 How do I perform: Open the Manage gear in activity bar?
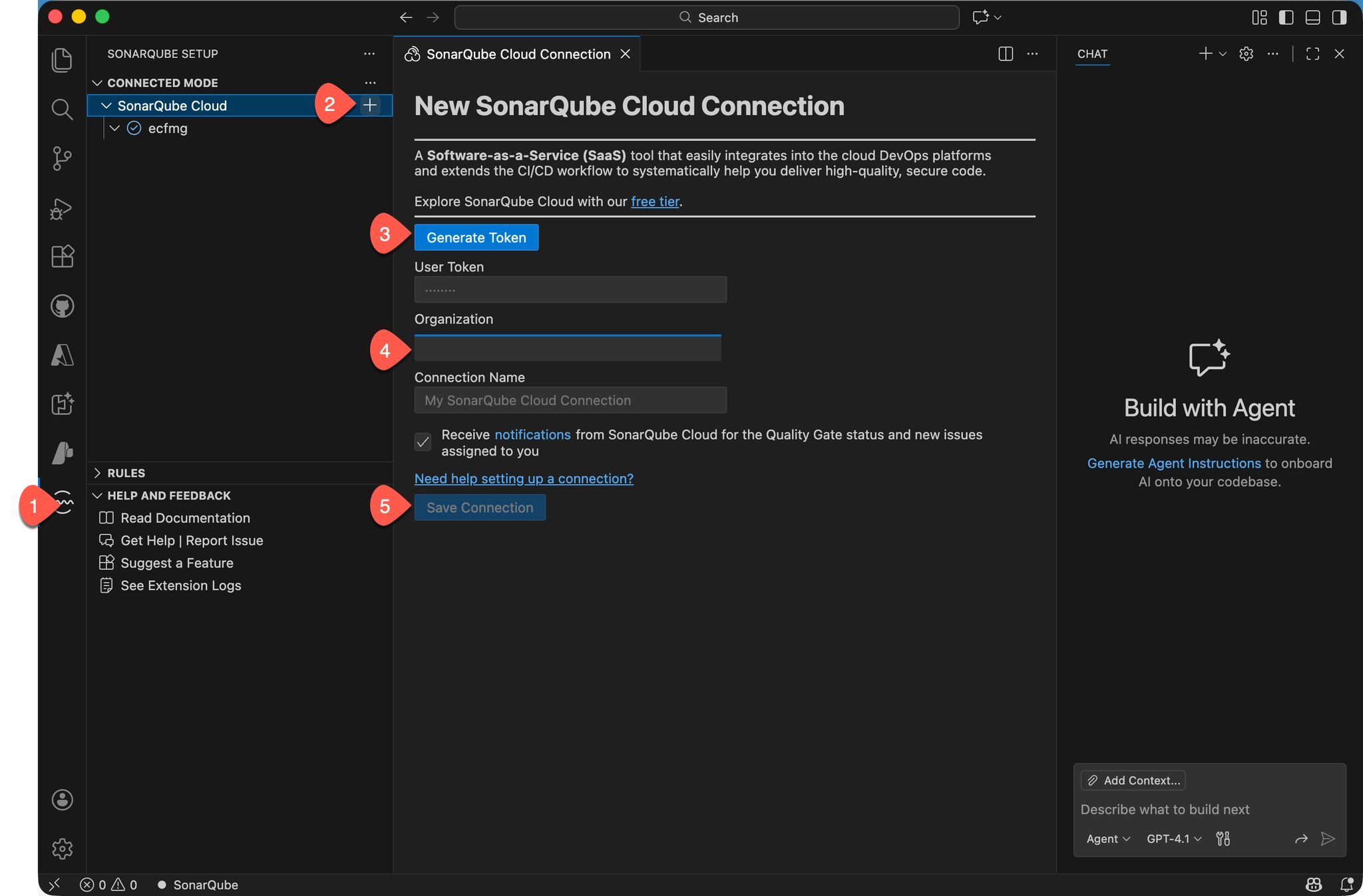click(x=62, y=849)
